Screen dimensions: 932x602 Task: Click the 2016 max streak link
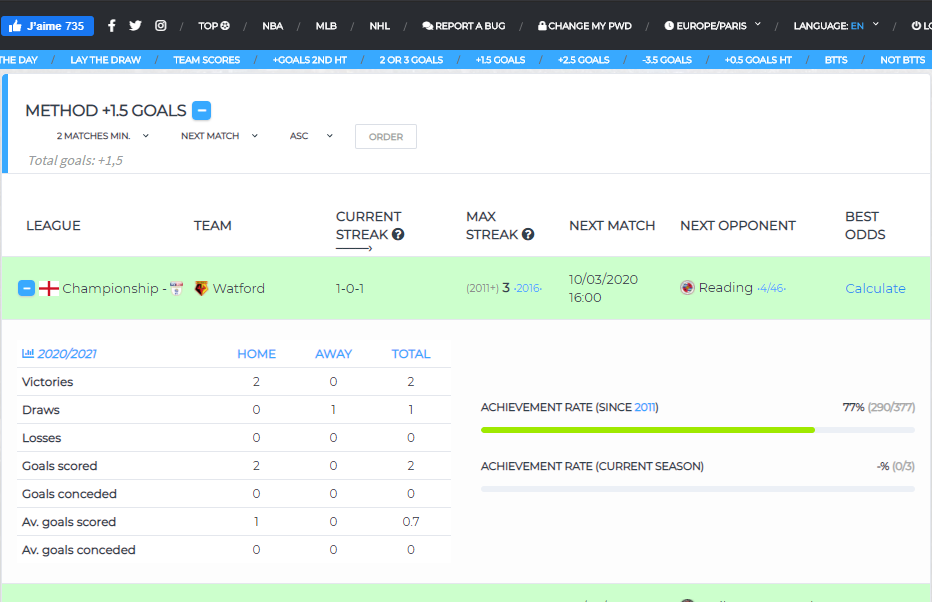click(x=527, y=288)
